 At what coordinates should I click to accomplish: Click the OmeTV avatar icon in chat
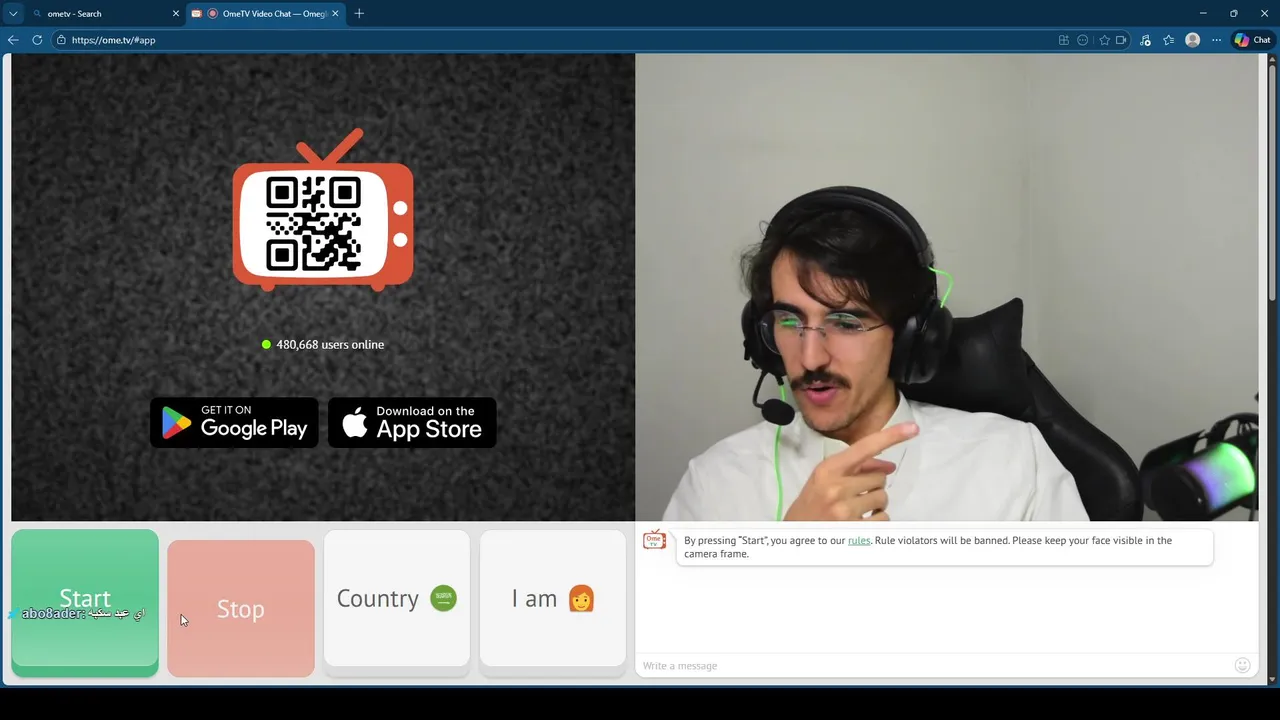coord(654,540)
